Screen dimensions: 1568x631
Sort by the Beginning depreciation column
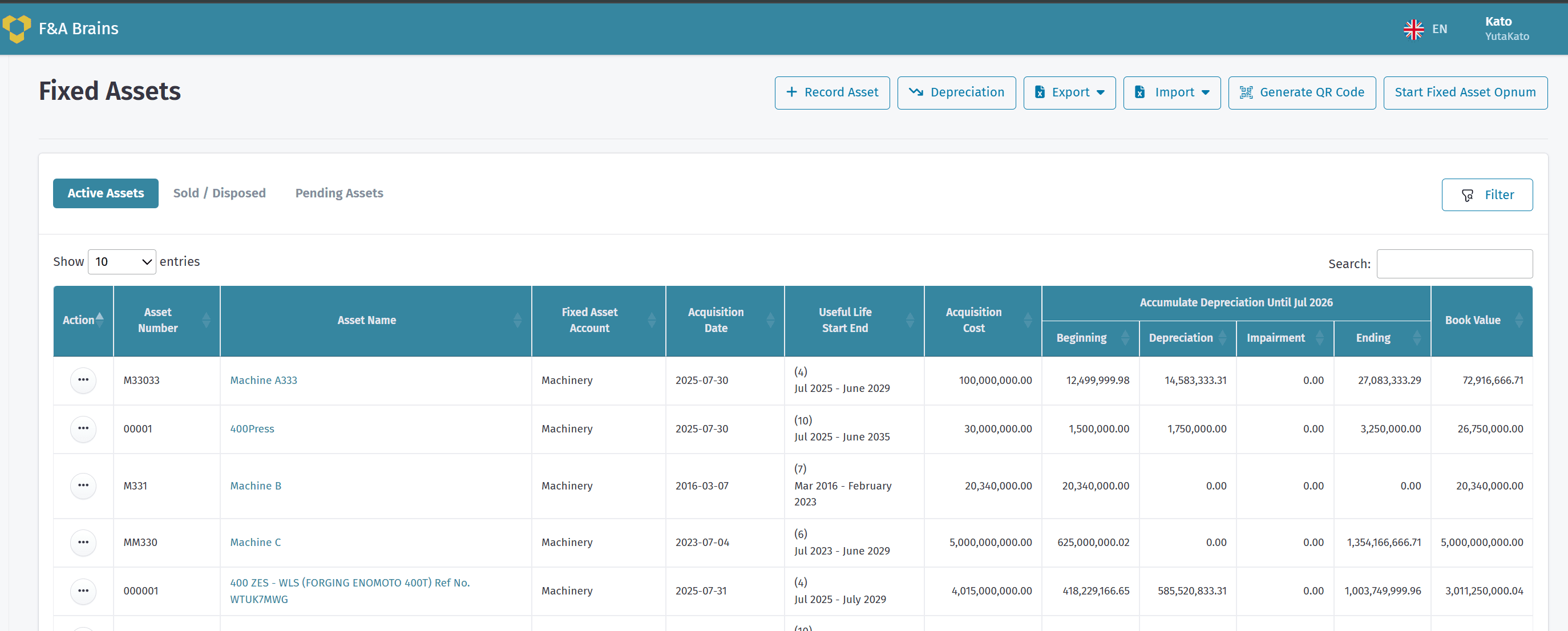(1125, 338)
